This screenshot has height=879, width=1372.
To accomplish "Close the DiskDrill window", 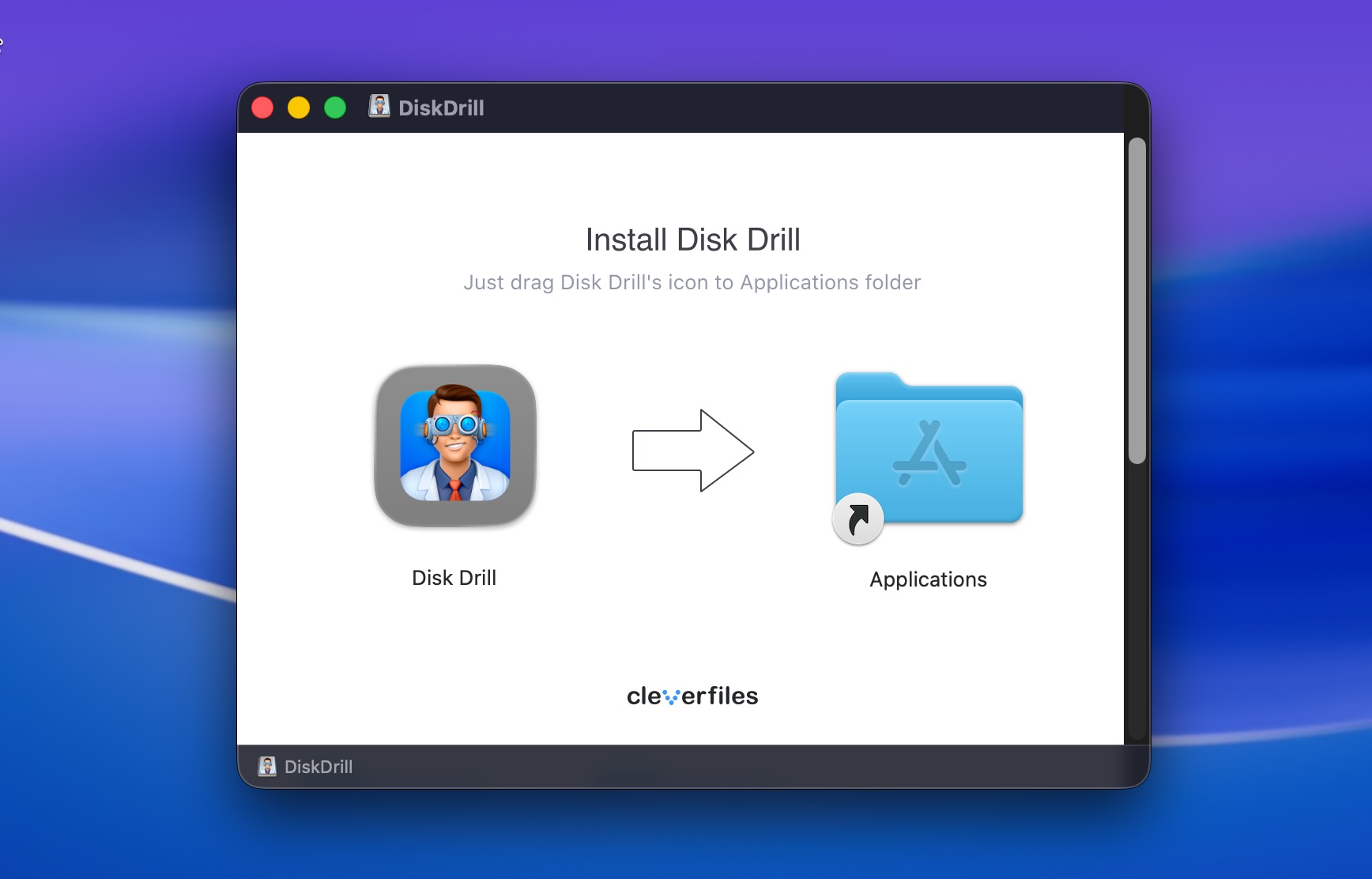I will pyautogui.click(x=262, y=108).
